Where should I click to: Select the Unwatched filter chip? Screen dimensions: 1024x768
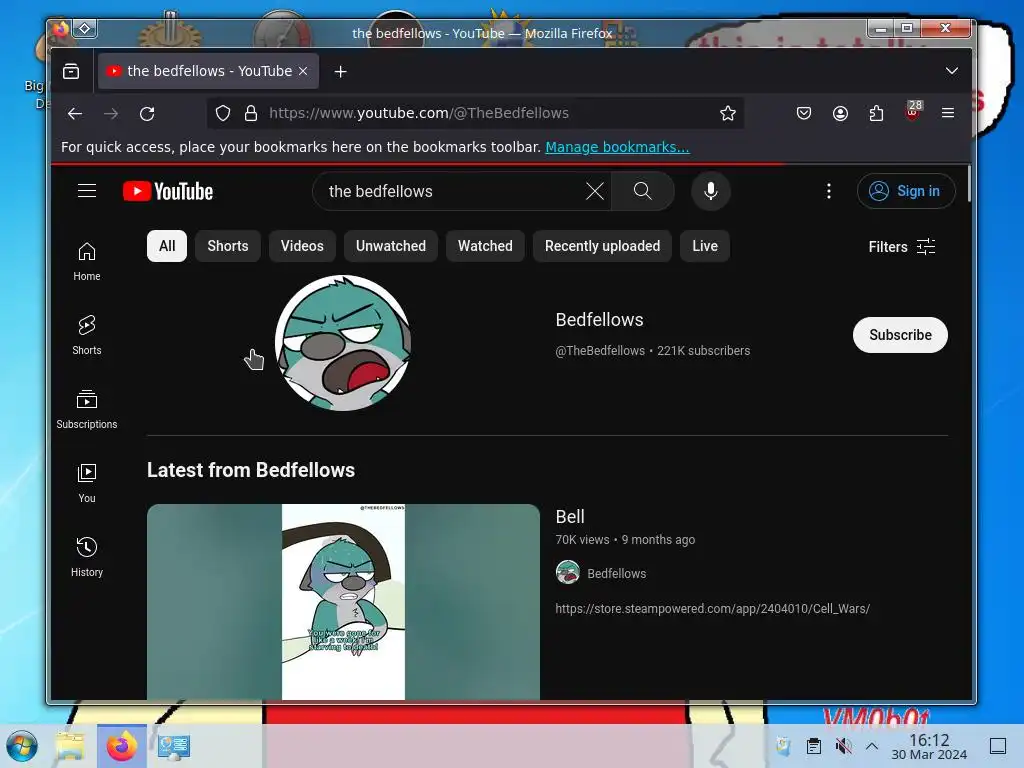391,246
